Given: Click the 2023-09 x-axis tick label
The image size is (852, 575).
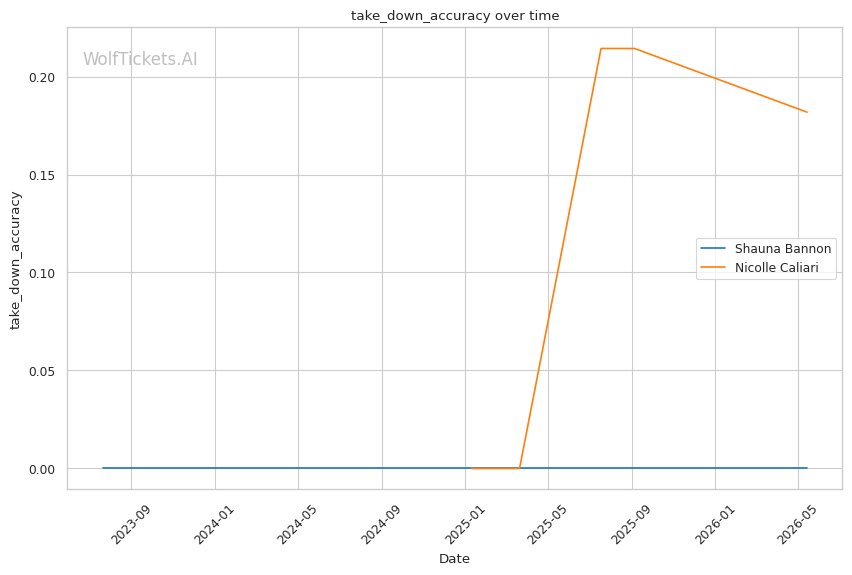Looking at the screenshot, I should 130,524.
